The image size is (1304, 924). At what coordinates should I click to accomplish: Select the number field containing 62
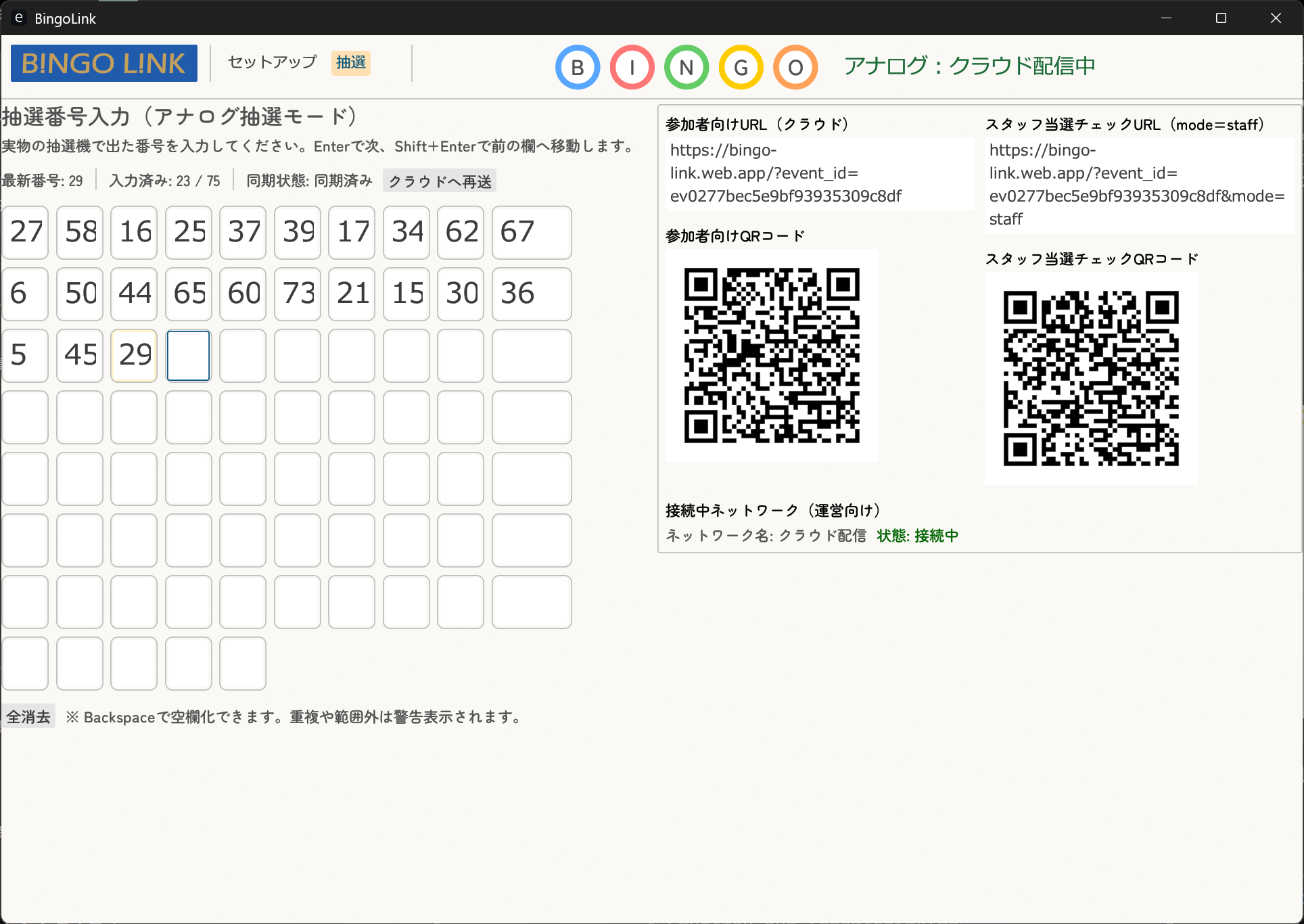click(x=461, y=233)
